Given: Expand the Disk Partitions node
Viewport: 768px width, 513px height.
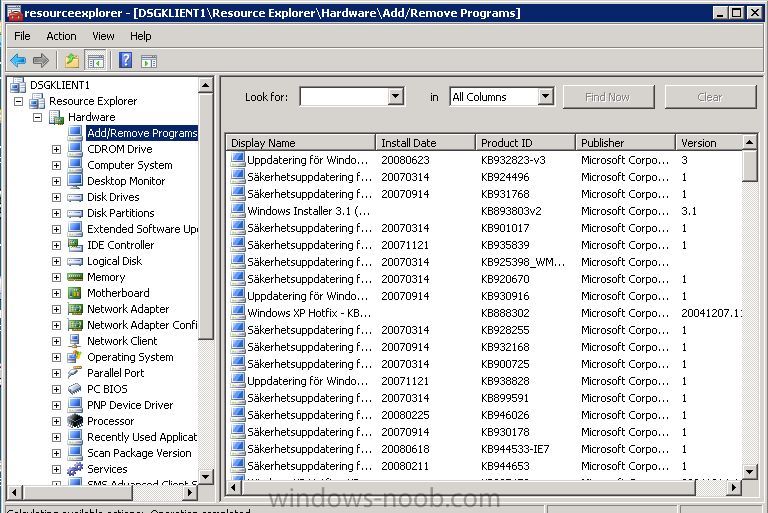Looking at the screenshot, I should pos(56,214).
